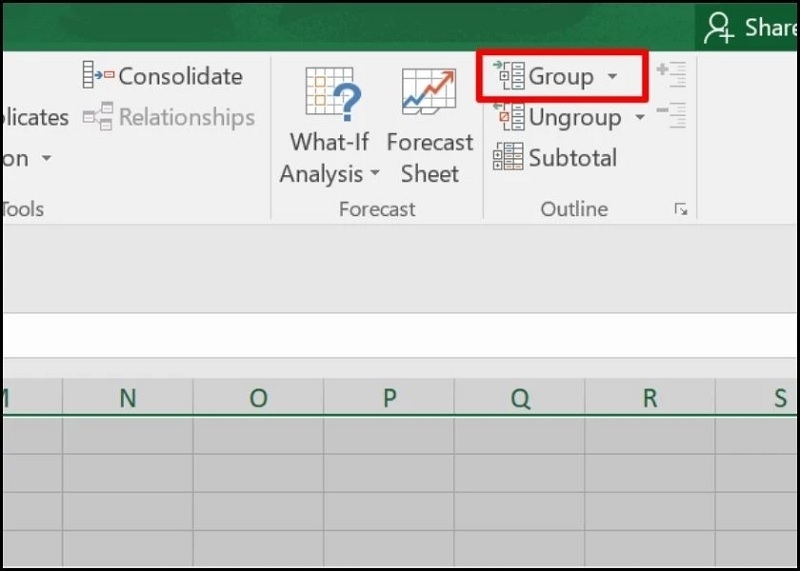Click the Ungroup icon

click(509, 117)
